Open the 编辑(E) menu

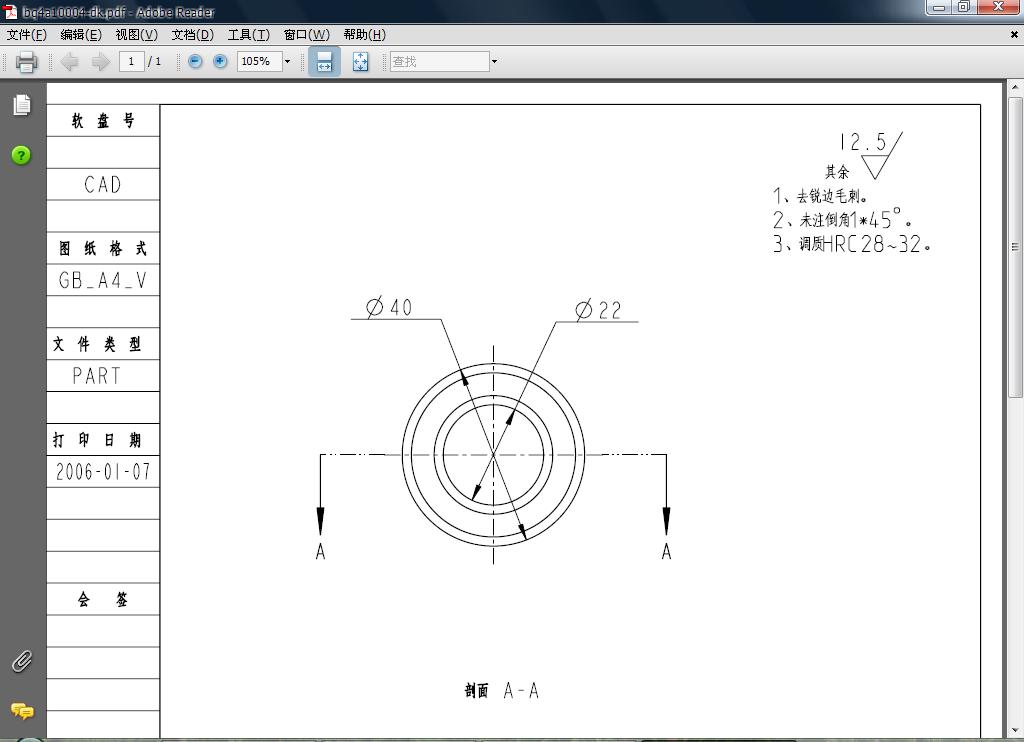[x=81, y=35]
